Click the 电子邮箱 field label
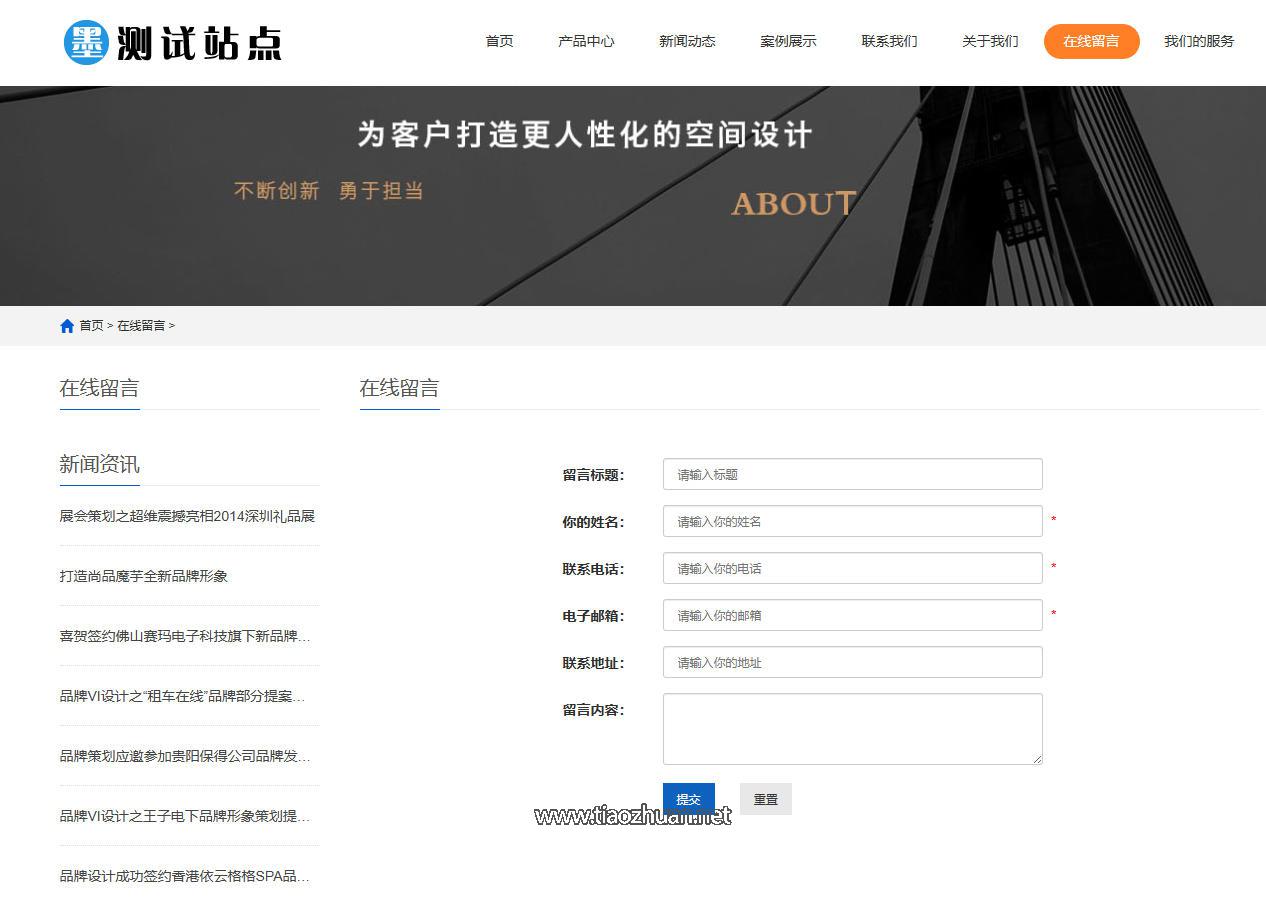The width and height of the screenshot is (1266, 898). click(593, 616)
